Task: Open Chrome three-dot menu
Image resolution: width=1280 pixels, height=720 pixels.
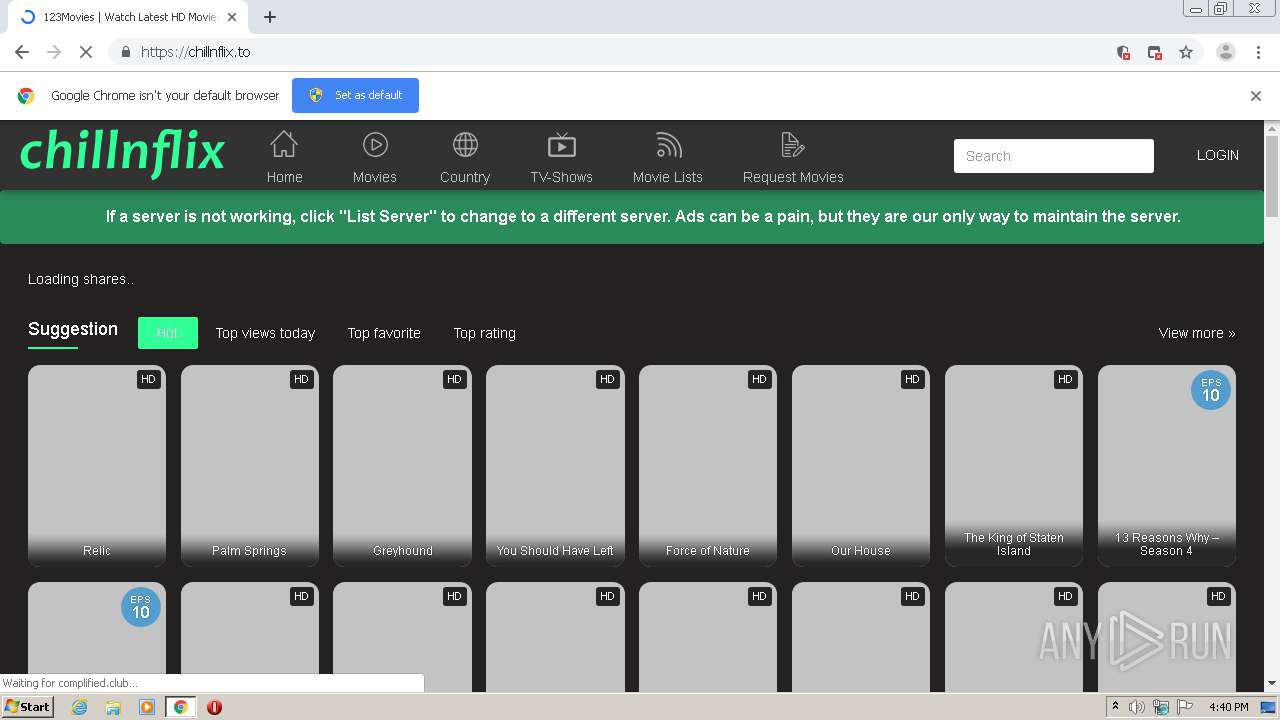Action: click(x=1258, y=52)
